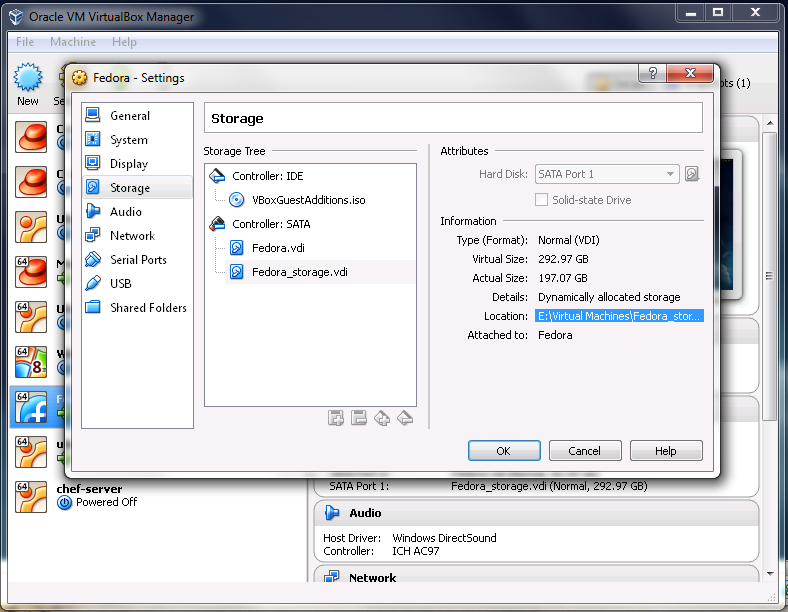
Task: Click the remove controller icon
Action: tap(405, 418)
